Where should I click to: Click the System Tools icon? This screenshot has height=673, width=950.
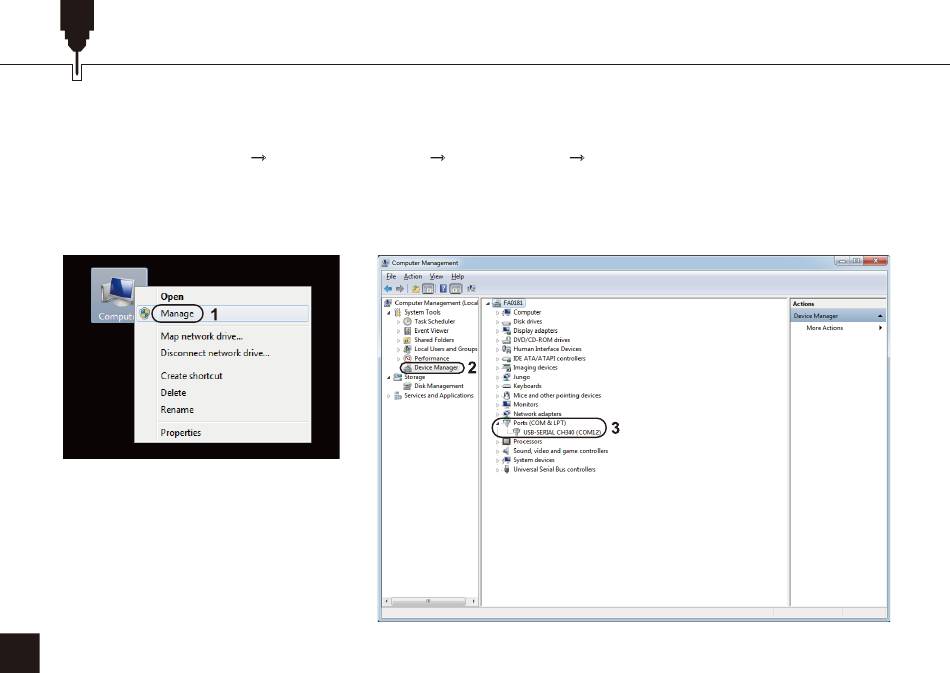coord(398,313)
